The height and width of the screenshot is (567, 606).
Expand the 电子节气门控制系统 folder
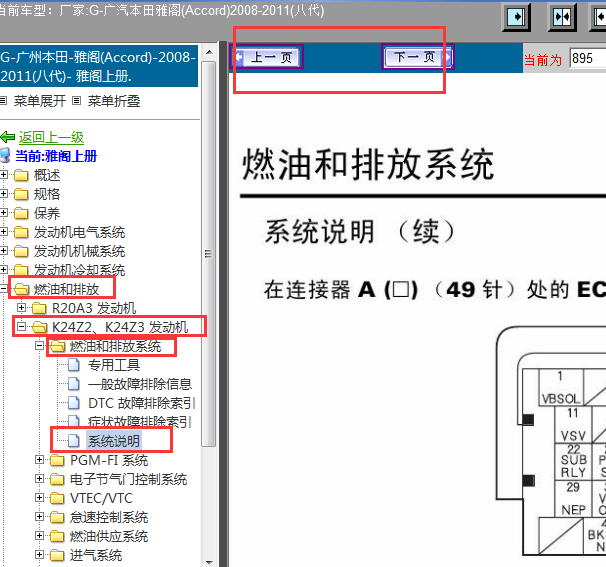pos(39,478)
